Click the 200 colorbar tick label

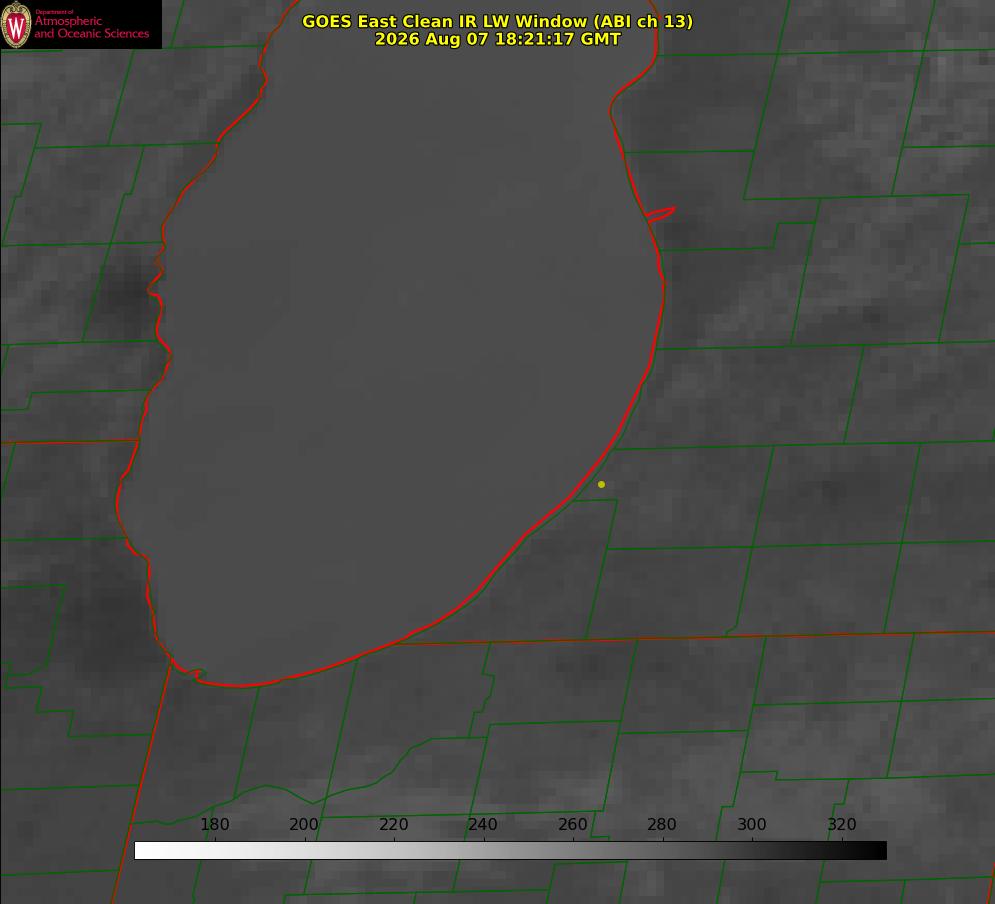(x=304, y=824)
